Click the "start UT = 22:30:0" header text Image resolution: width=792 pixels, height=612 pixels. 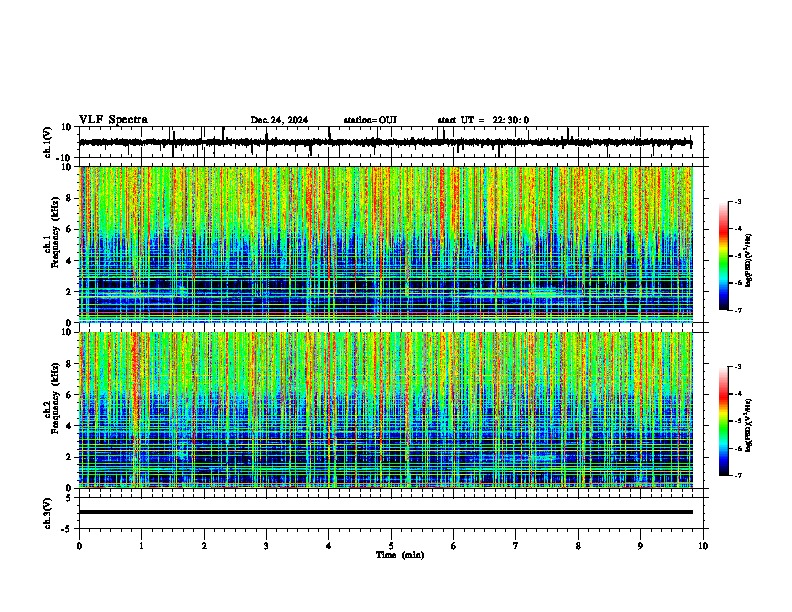483,120
